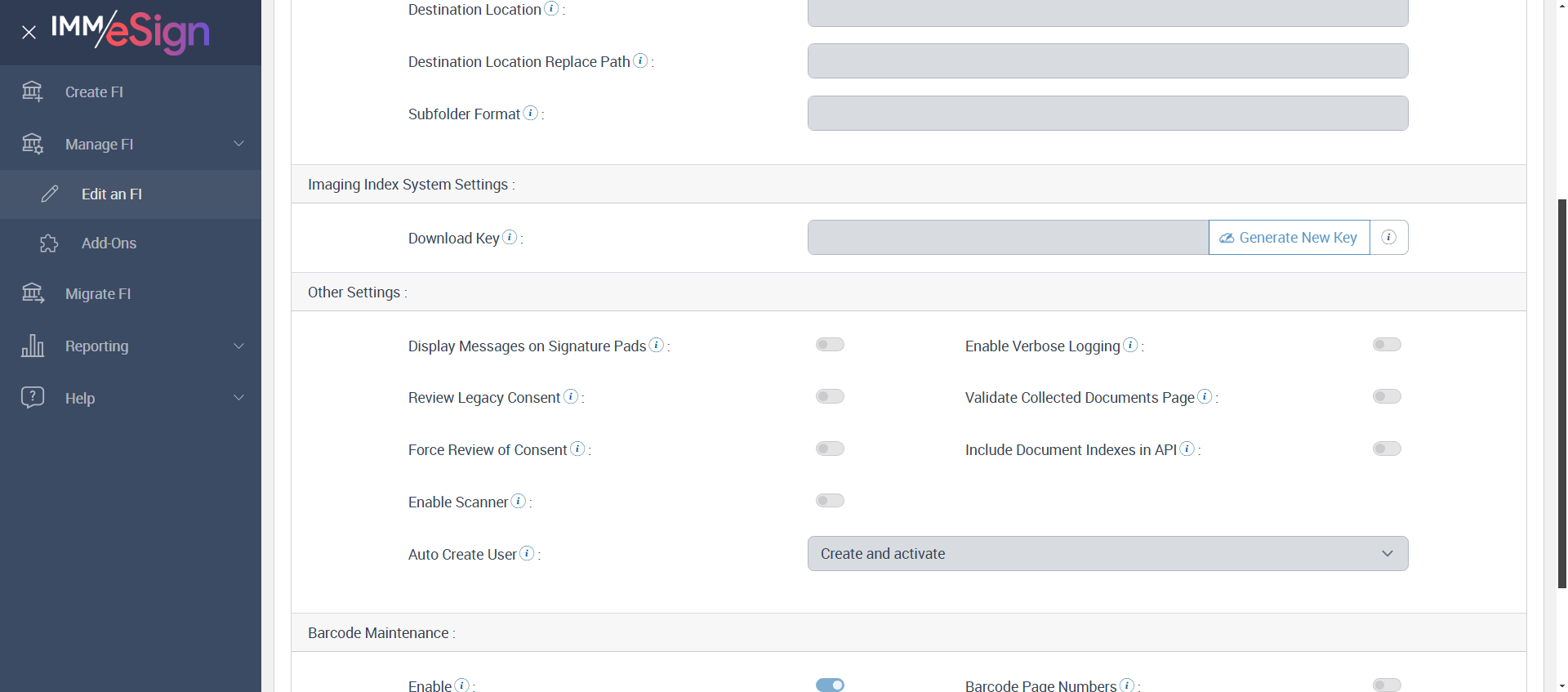This screenshot has height=692, width=1568.
Task: Click the Generate New Key button
Action: (x=1289, y=238)
